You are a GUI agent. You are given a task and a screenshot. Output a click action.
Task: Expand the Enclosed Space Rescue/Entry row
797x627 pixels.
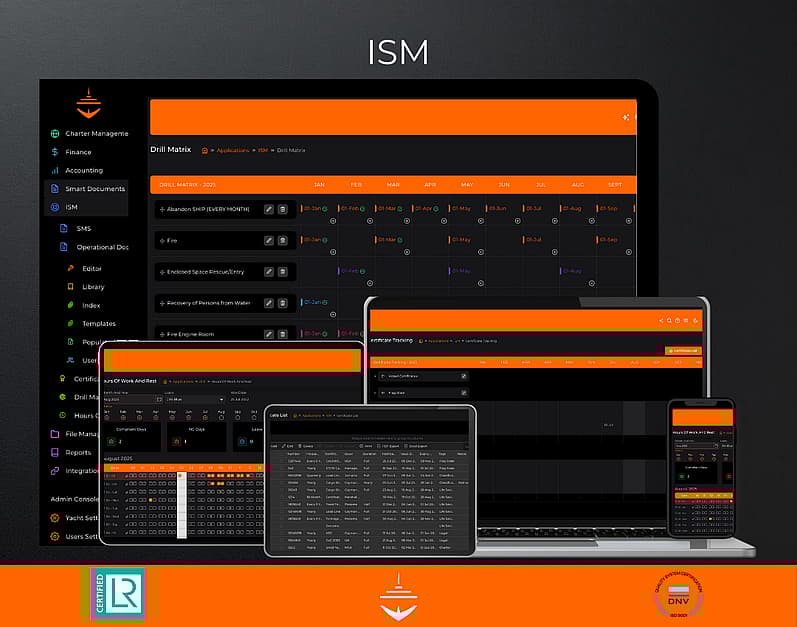(x=162, y=272)
